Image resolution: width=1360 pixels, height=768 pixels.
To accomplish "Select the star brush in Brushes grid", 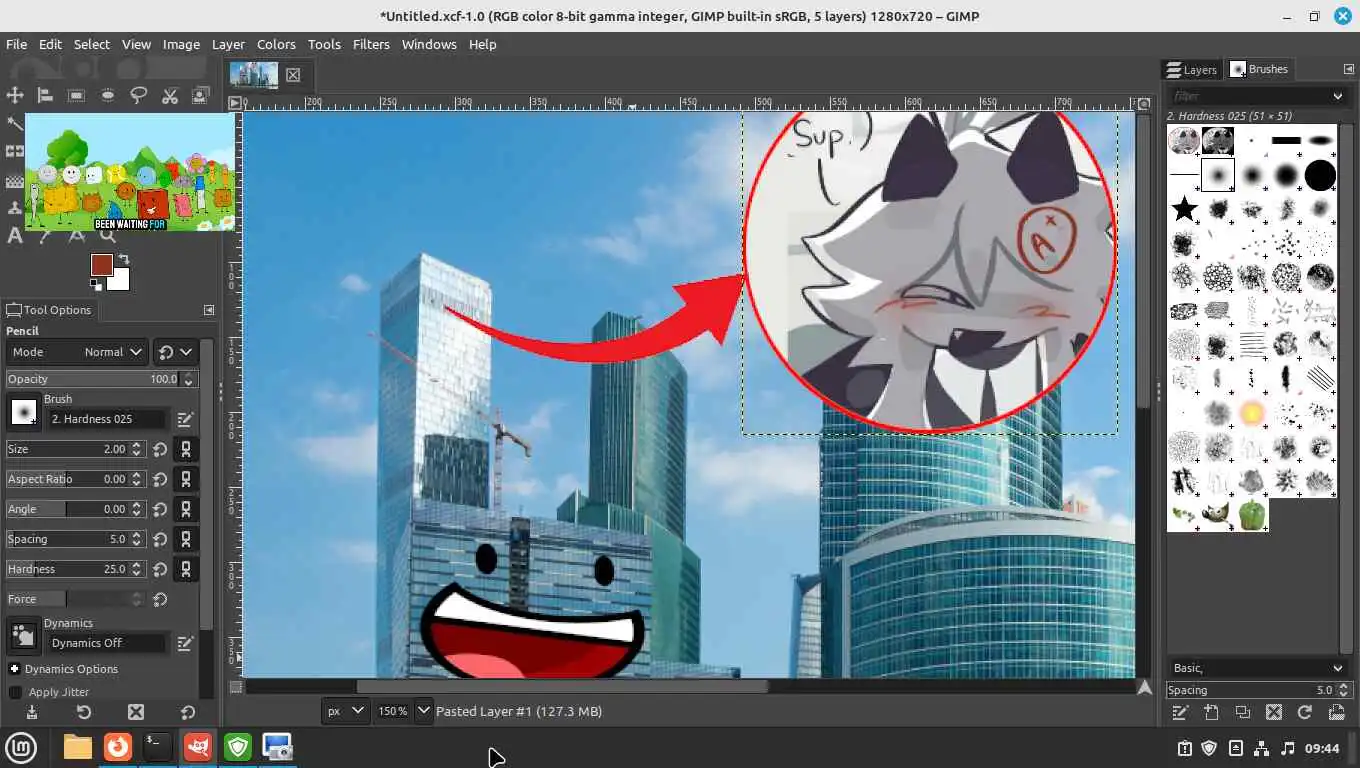I will 1184,209.
